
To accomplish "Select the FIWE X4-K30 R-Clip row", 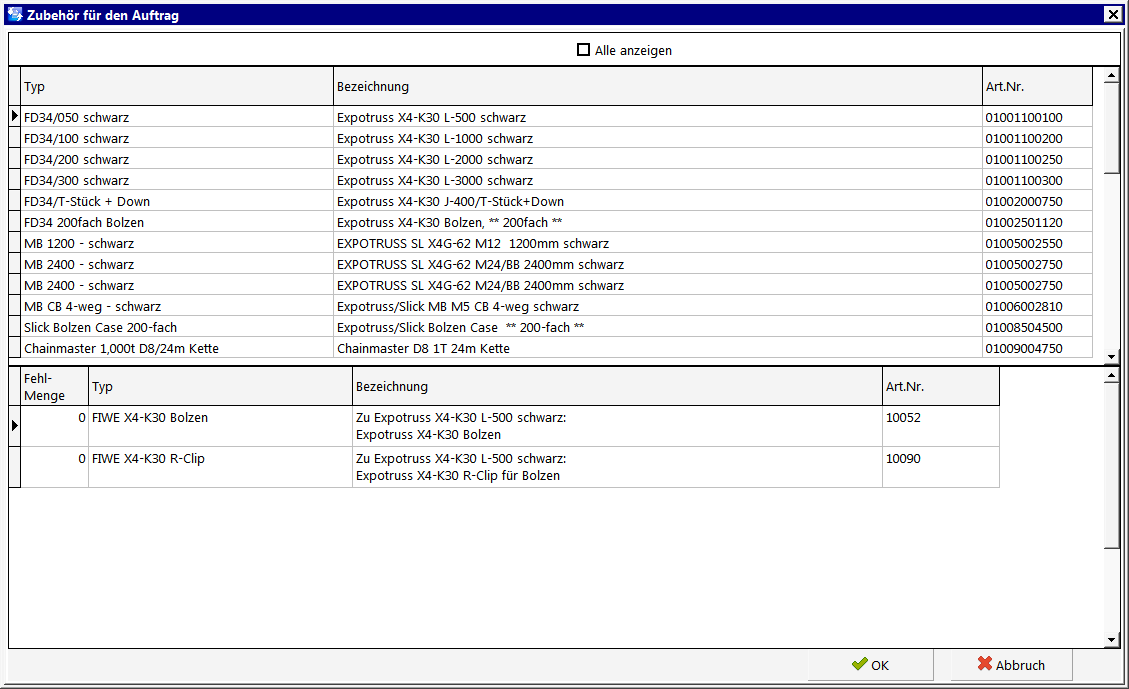I will pos(510,467).
